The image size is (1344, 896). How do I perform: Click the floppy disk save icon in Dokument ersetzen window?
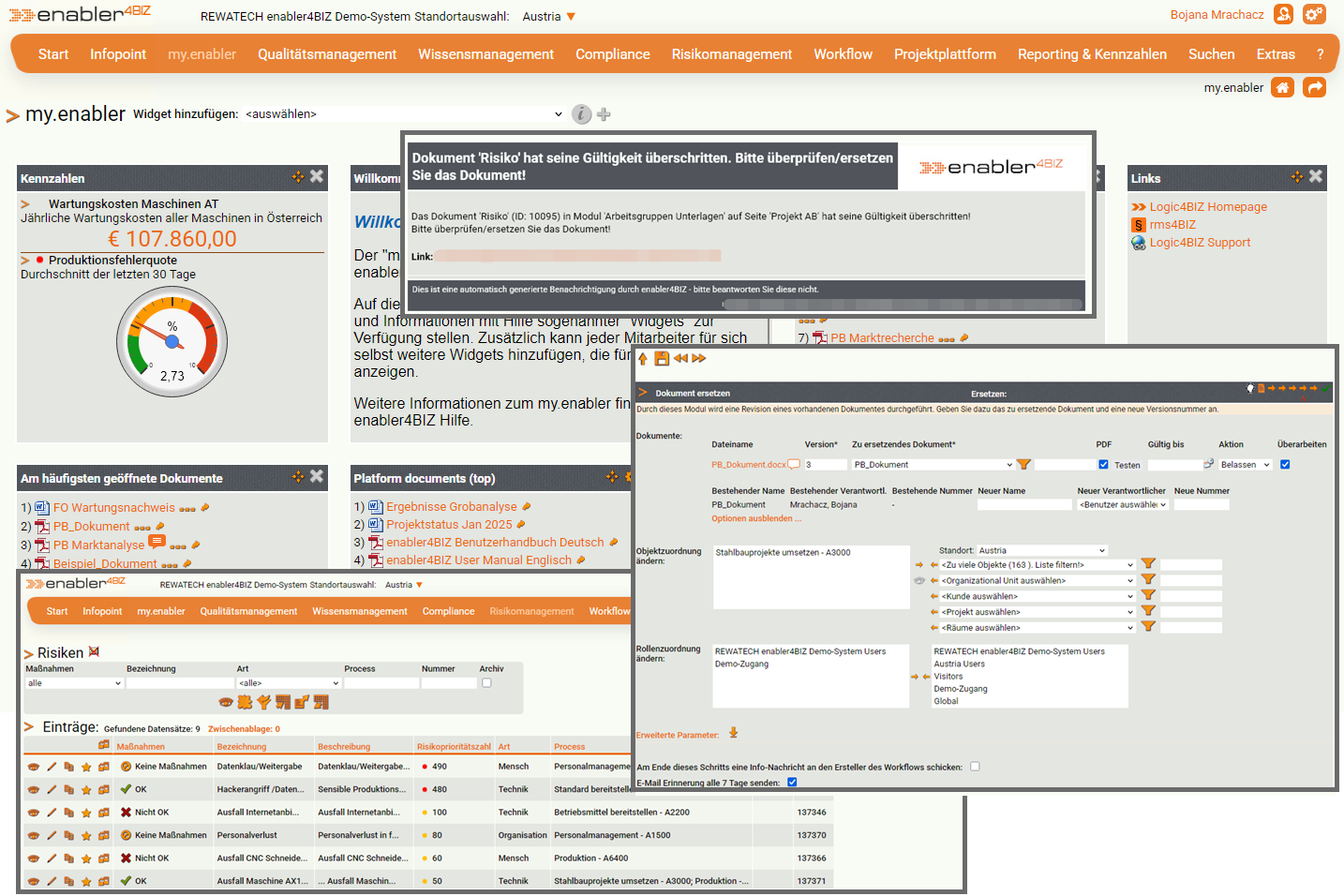tap(662, 358)
